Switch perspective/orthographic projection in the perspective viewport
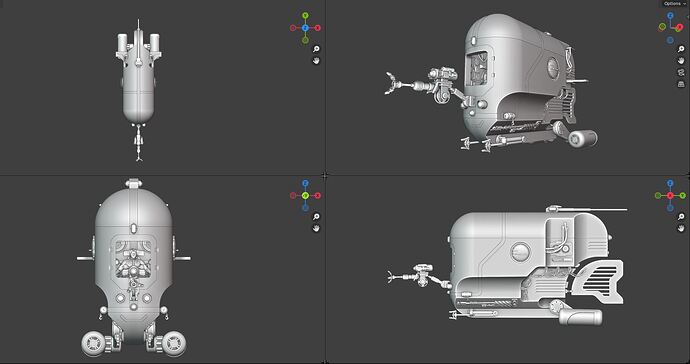This screenshot has width=690, height=364. click(681, 84)
